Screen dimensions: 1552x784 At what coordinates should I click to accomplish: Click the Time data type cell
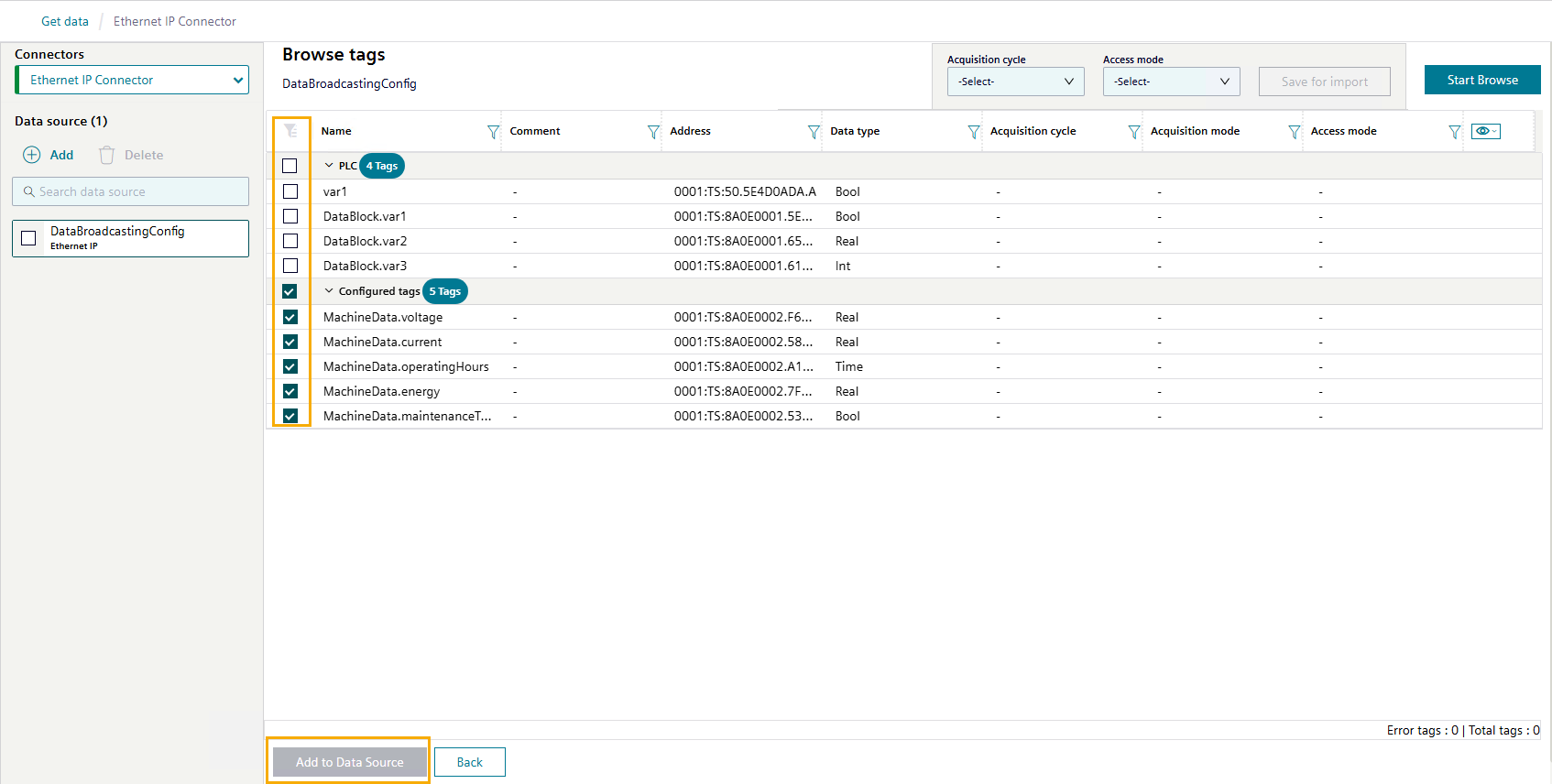(x=849, y=366)
